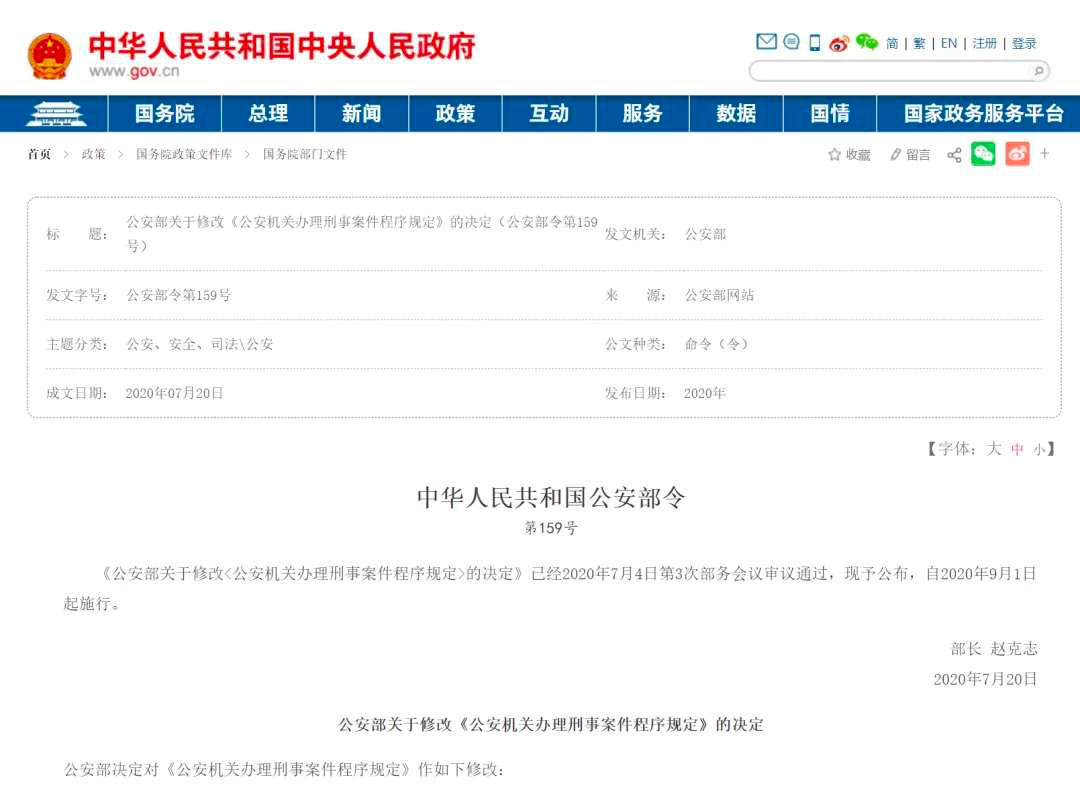Click inside the search input box

click(x=890, y=73)
